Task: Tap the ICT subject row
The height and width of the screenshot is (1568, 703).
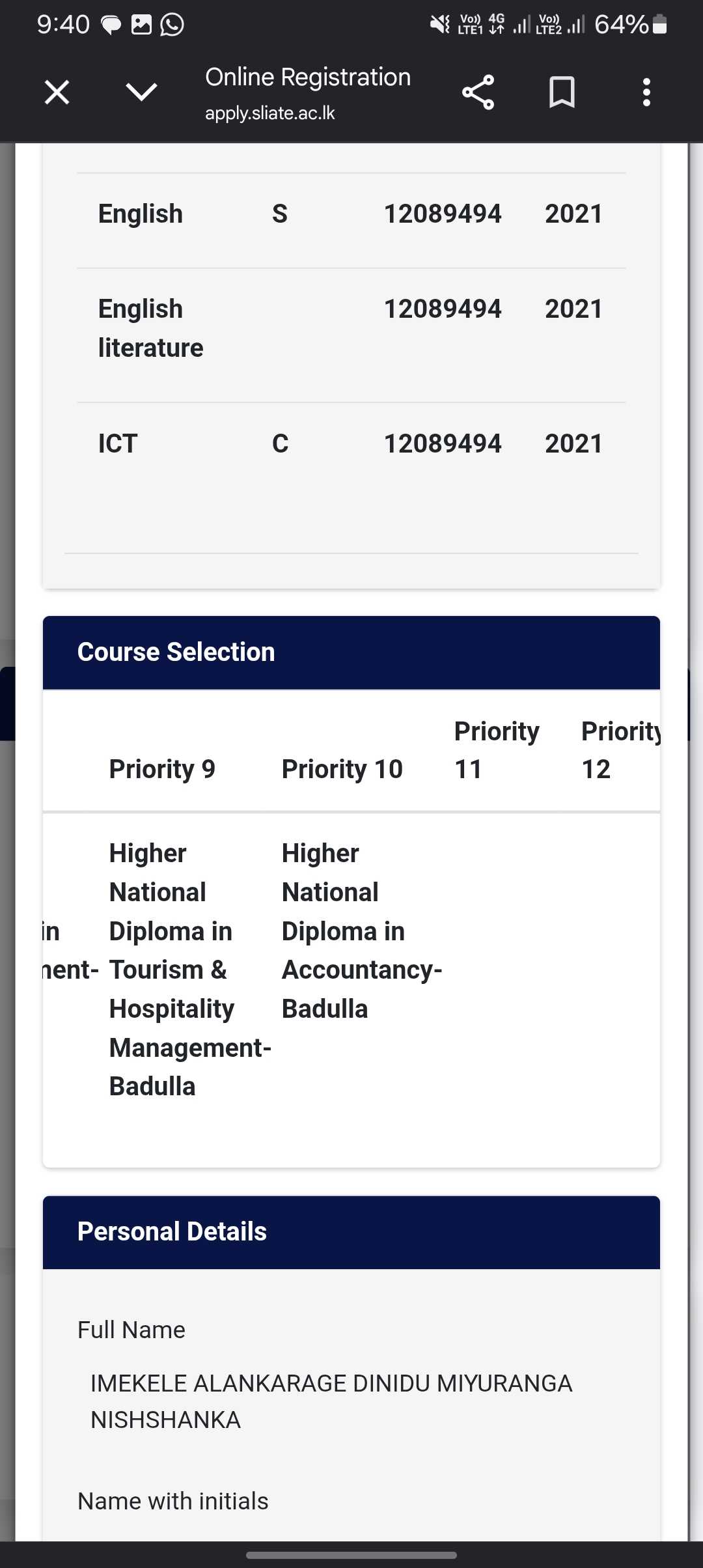Action: click(351, 443)
